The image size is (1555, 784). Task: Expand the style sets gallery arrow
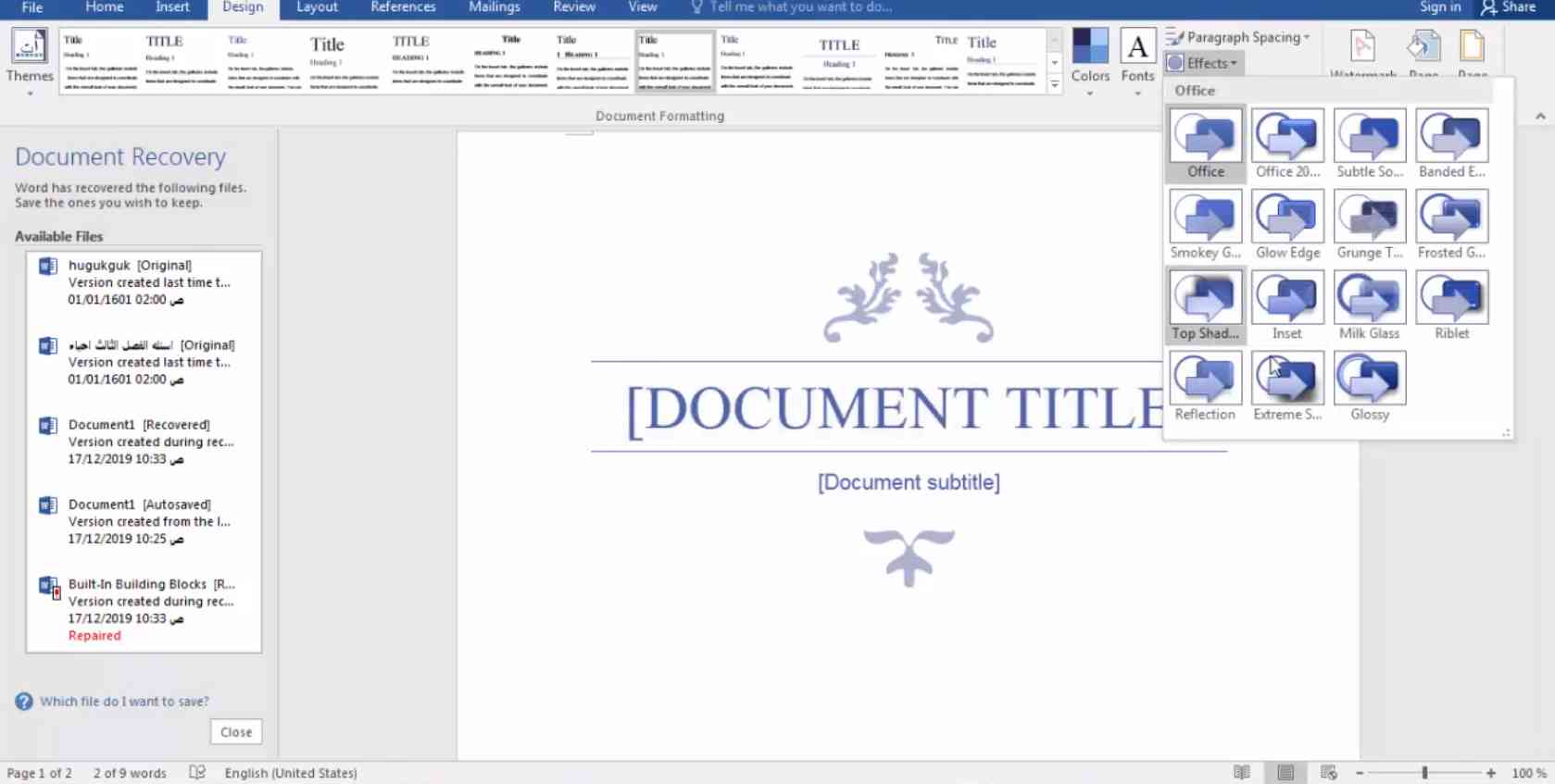1054,84
